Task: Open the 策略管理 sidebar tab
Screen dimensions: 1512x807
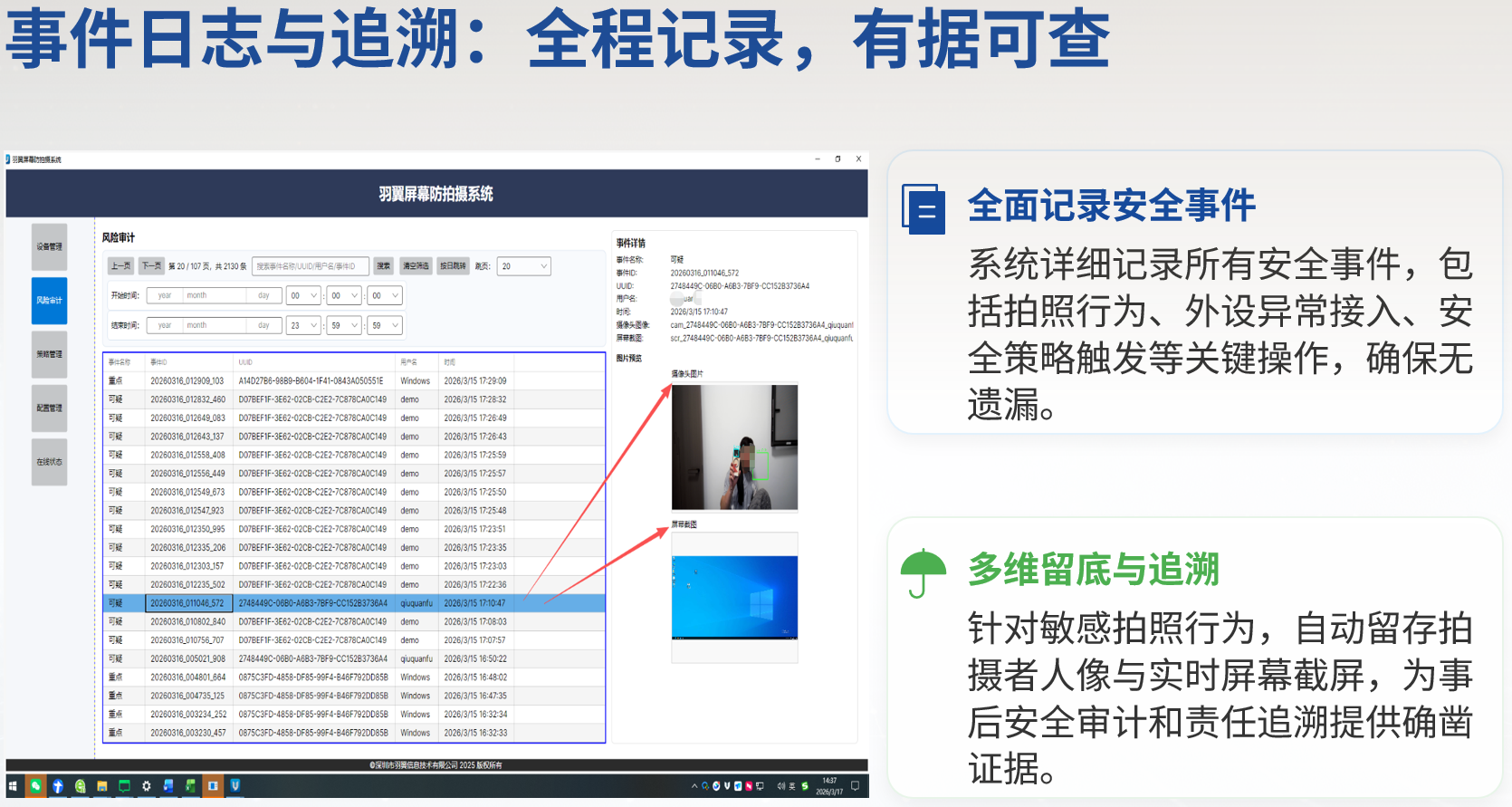Action: coord(49,354)
